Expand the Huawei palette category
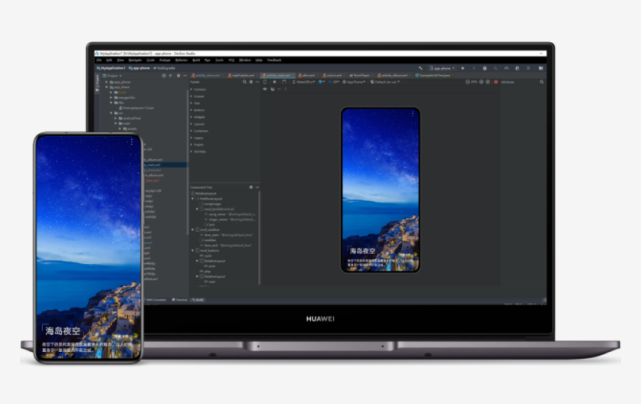This screenshot has width=641, height=404. point(191,96)
